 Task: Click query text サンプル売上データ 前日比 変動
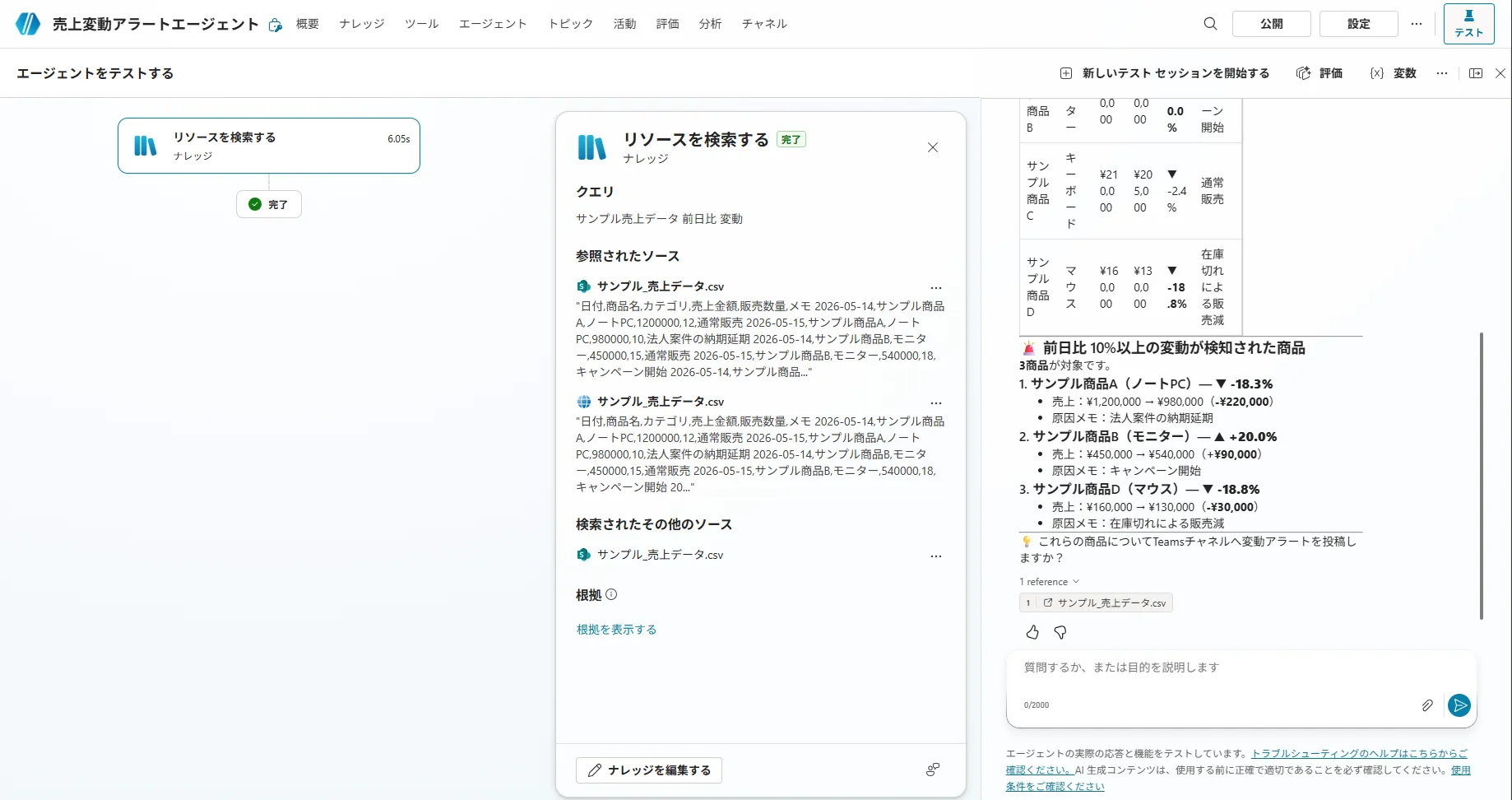(x=659, y=219)
